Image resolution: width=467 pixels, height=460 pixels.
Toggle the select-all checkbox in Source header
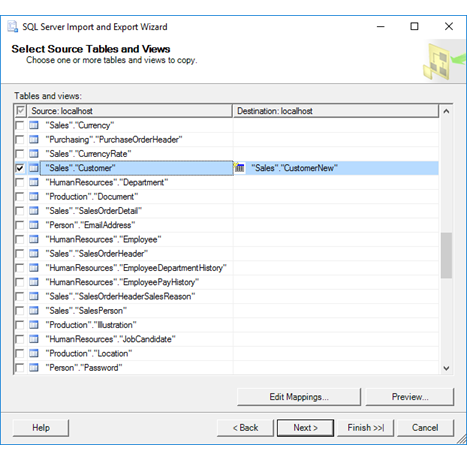(21, 111)
